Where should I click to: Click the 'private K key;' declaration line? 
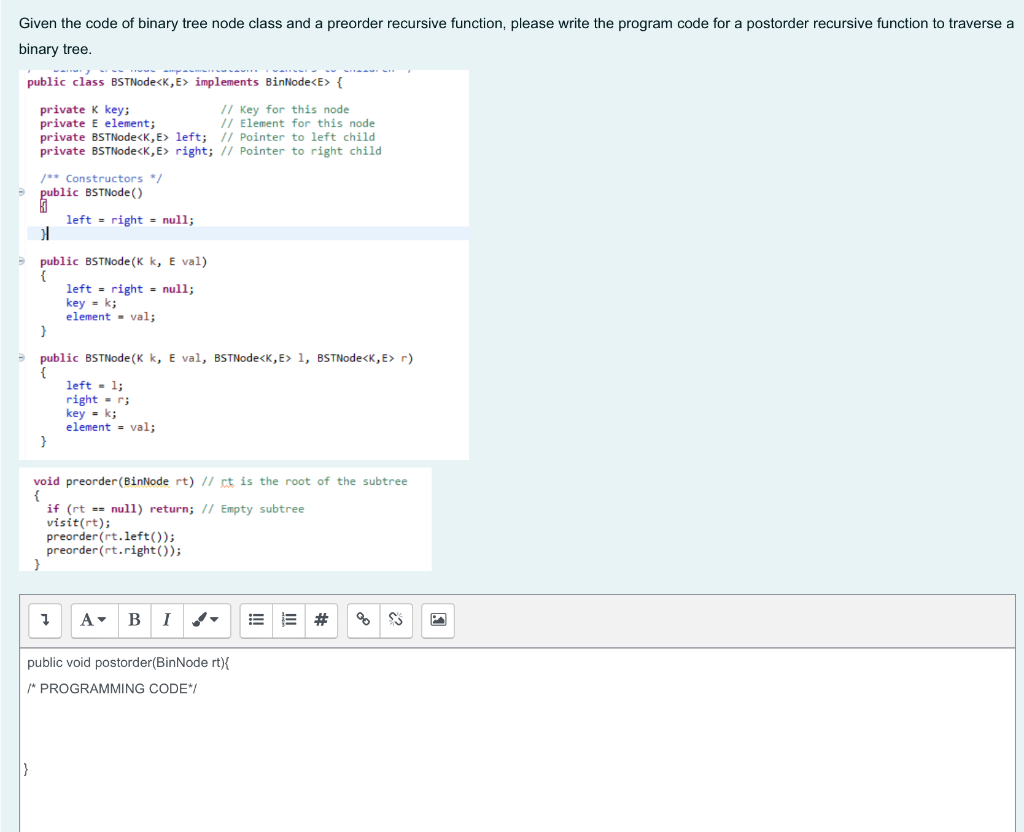[84, 110]
